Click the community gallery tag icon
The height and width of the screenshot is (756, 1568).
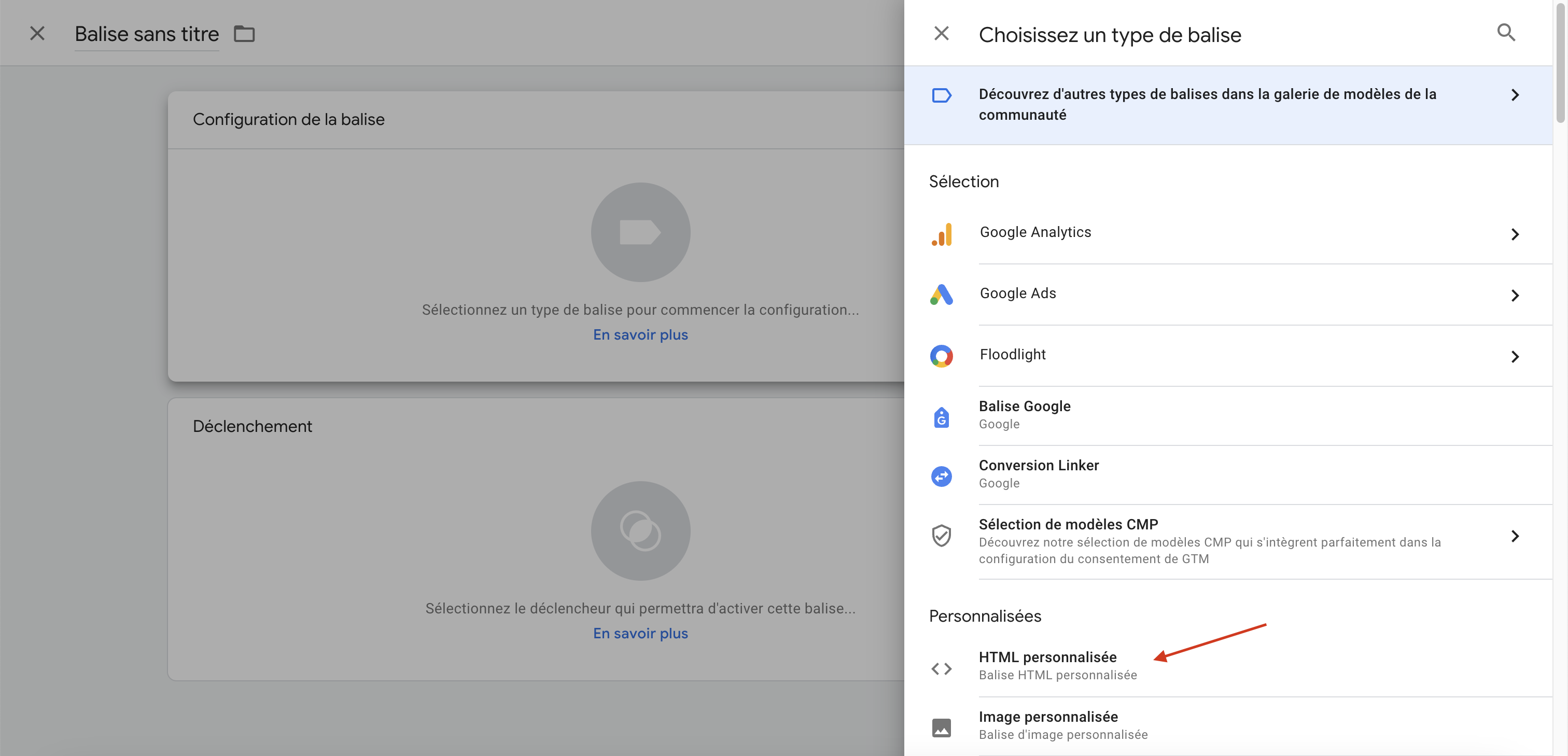coord(941,95)
